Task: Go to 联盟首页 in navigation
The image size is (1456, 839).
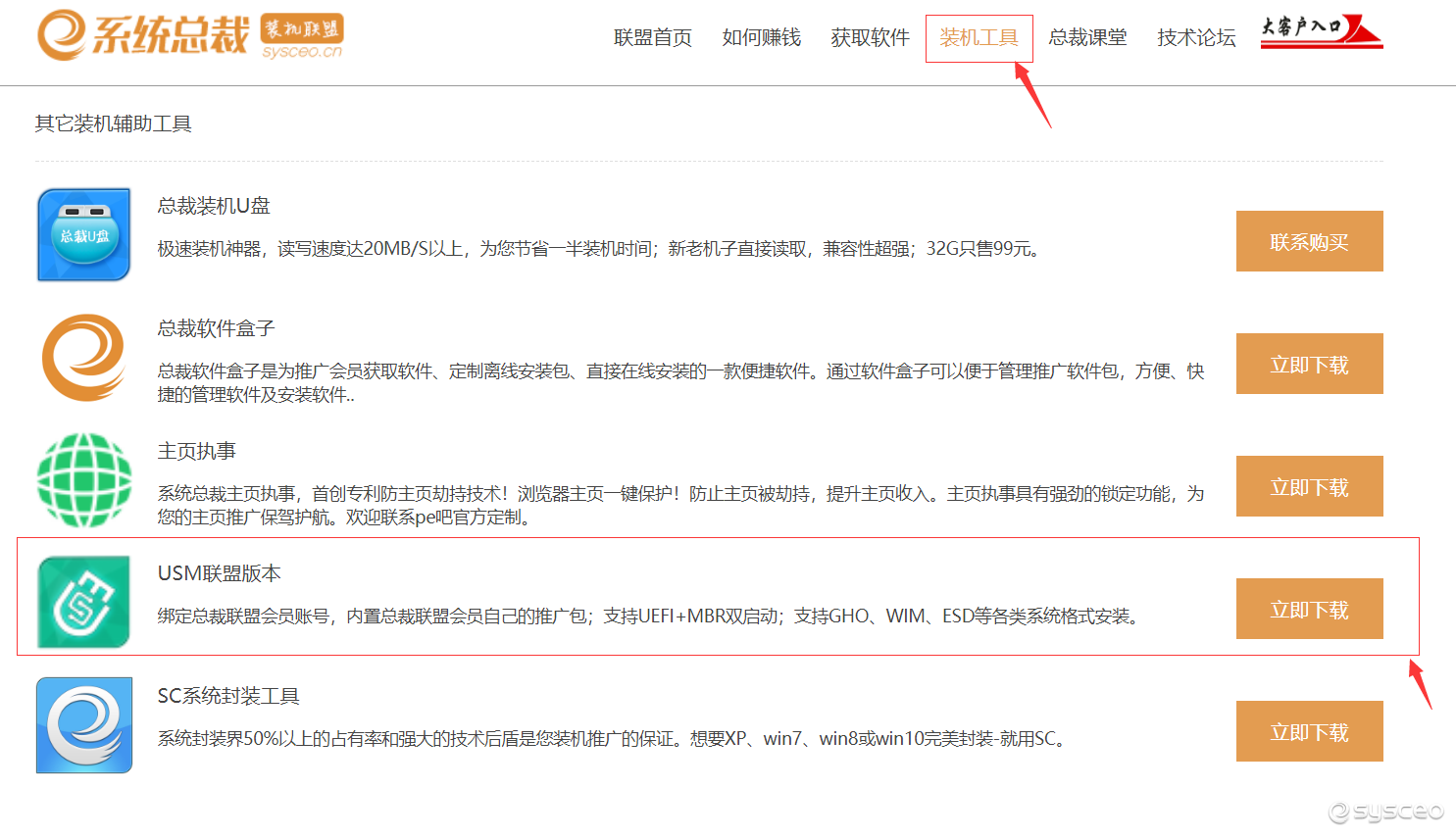Action: click(x=652, y=38)
